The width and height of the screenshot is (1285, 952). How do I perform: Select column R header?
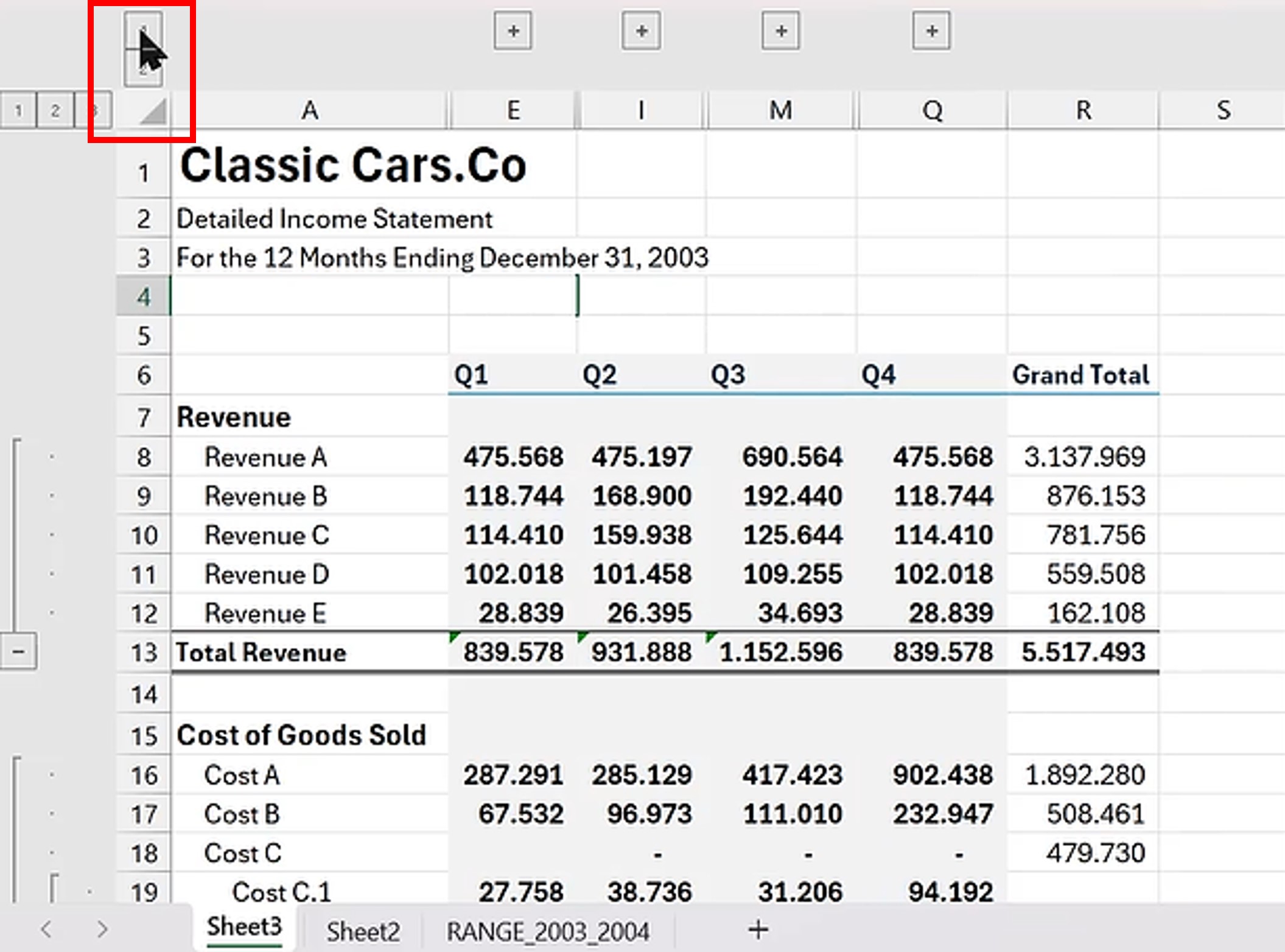click(1083, 111)
